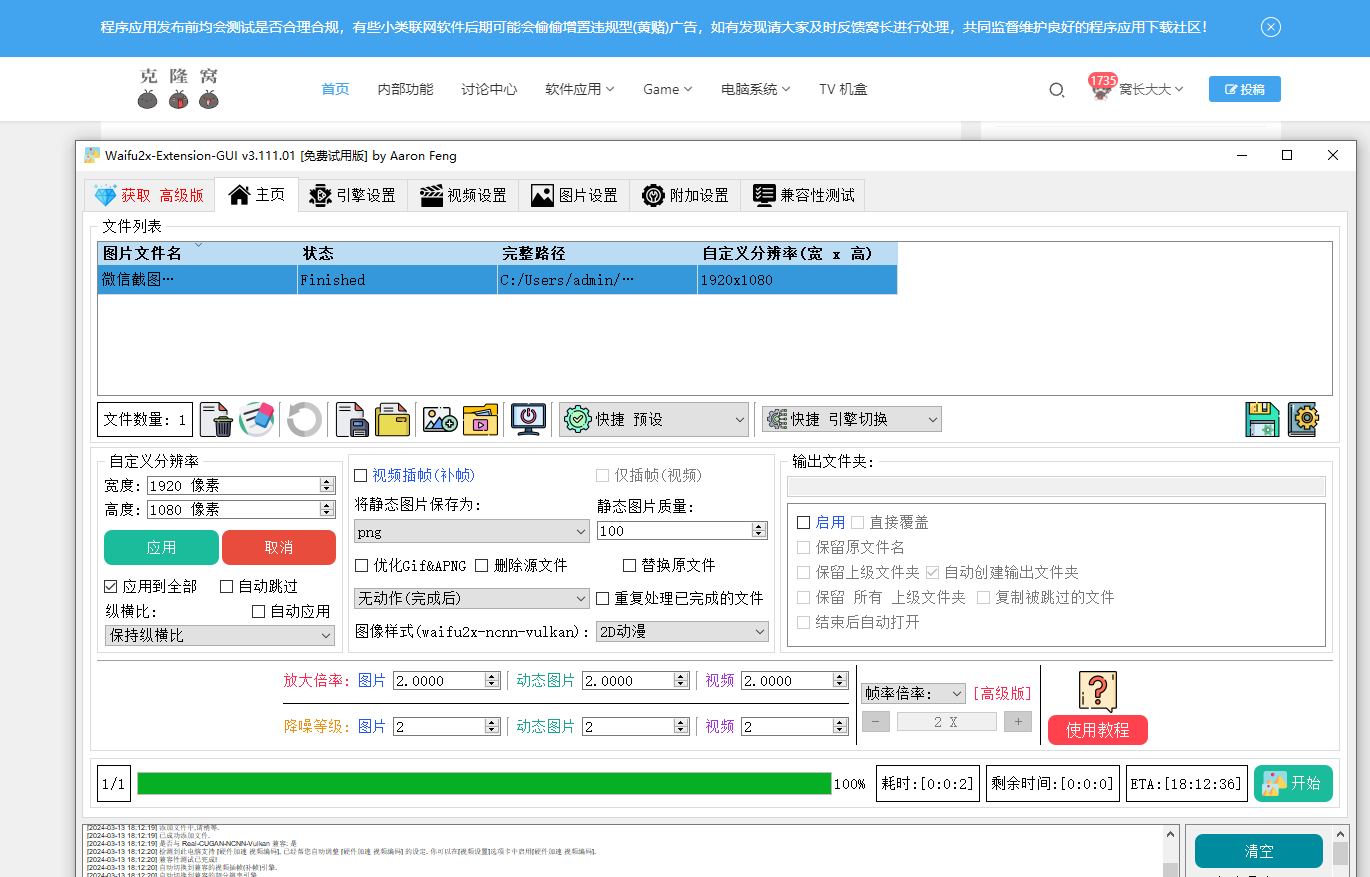The width and height of the screenshot is (1370, 877).
Task: Open the 保持纵横比 dropdown
Action: pos(220,635)
